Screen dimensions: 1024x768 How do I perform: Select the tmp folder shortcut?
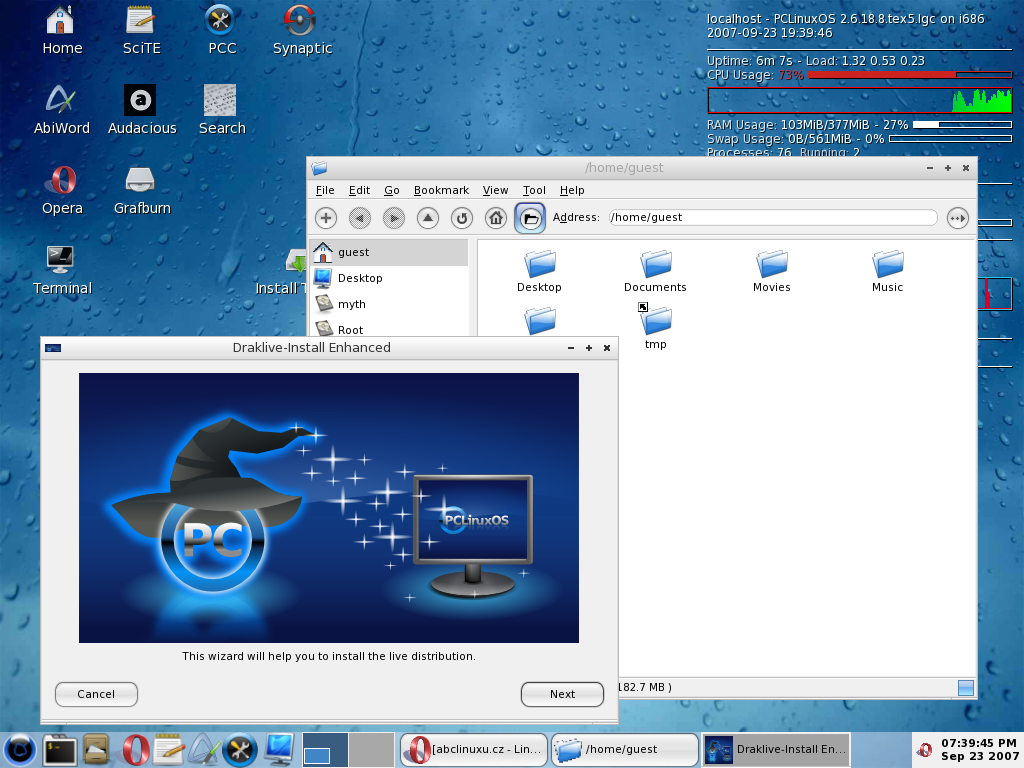(655, 327)
